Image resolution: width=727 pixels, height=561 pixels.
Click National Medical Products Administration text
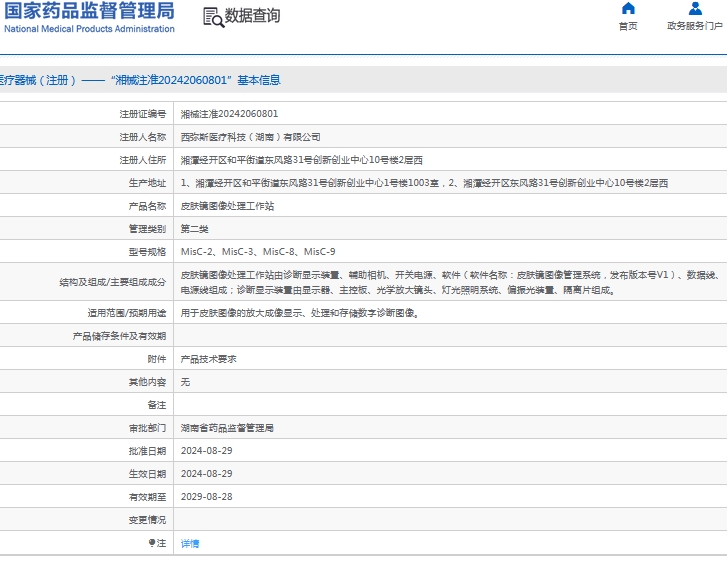tap(89, 29)
